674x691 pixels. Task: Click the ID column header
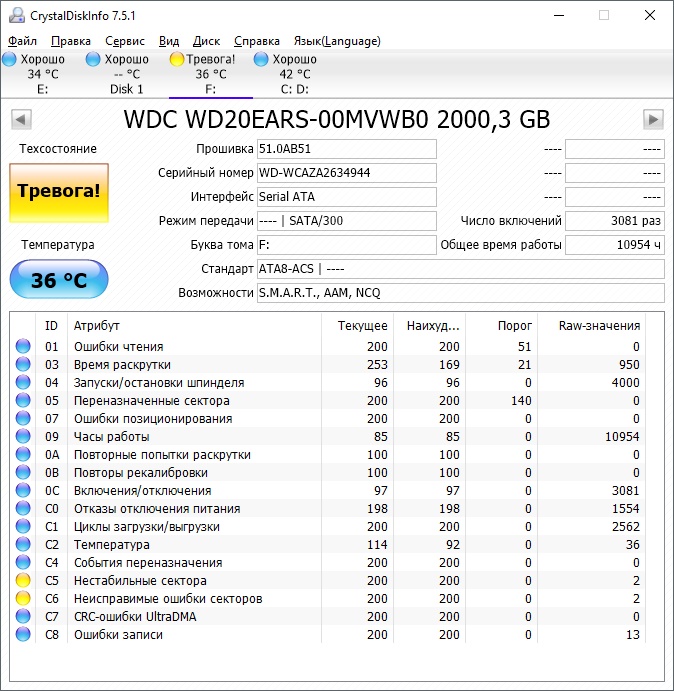pyautogui.click(x=51, y=326)
